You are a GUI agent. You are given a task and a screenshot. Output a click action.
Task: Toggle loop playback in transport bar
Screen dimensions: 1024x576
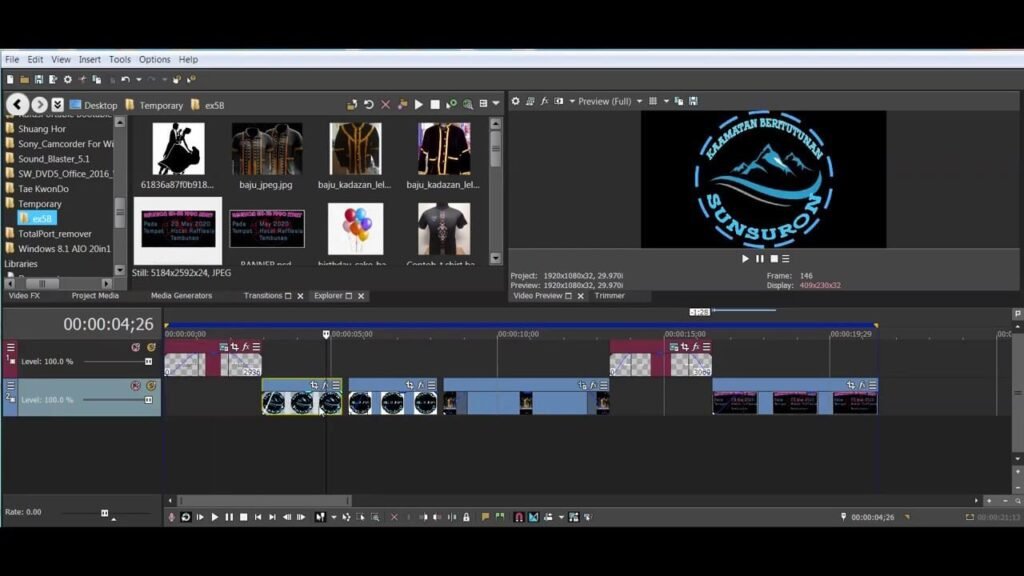pos(185,517)
